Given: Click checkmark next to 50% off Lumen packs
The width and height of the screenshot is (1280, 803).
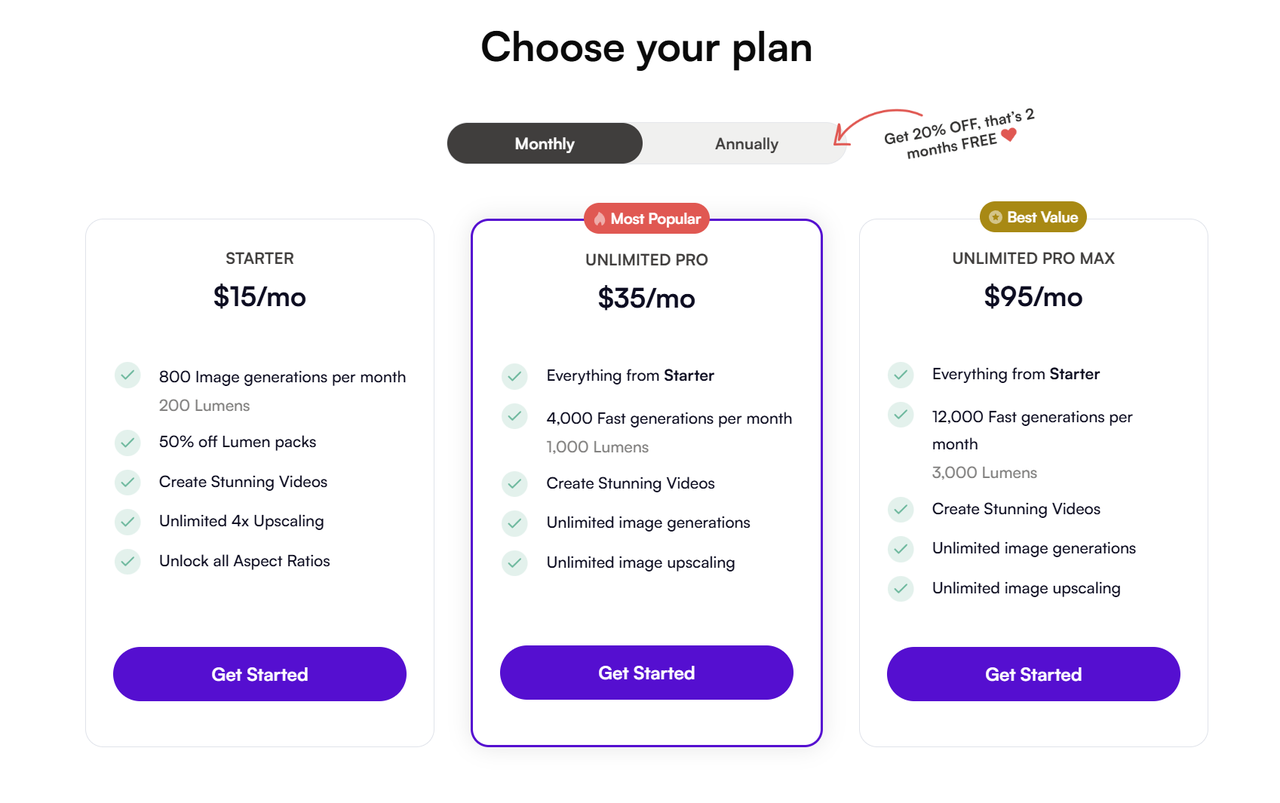Looking at the screenshot, I should (128, 442).
